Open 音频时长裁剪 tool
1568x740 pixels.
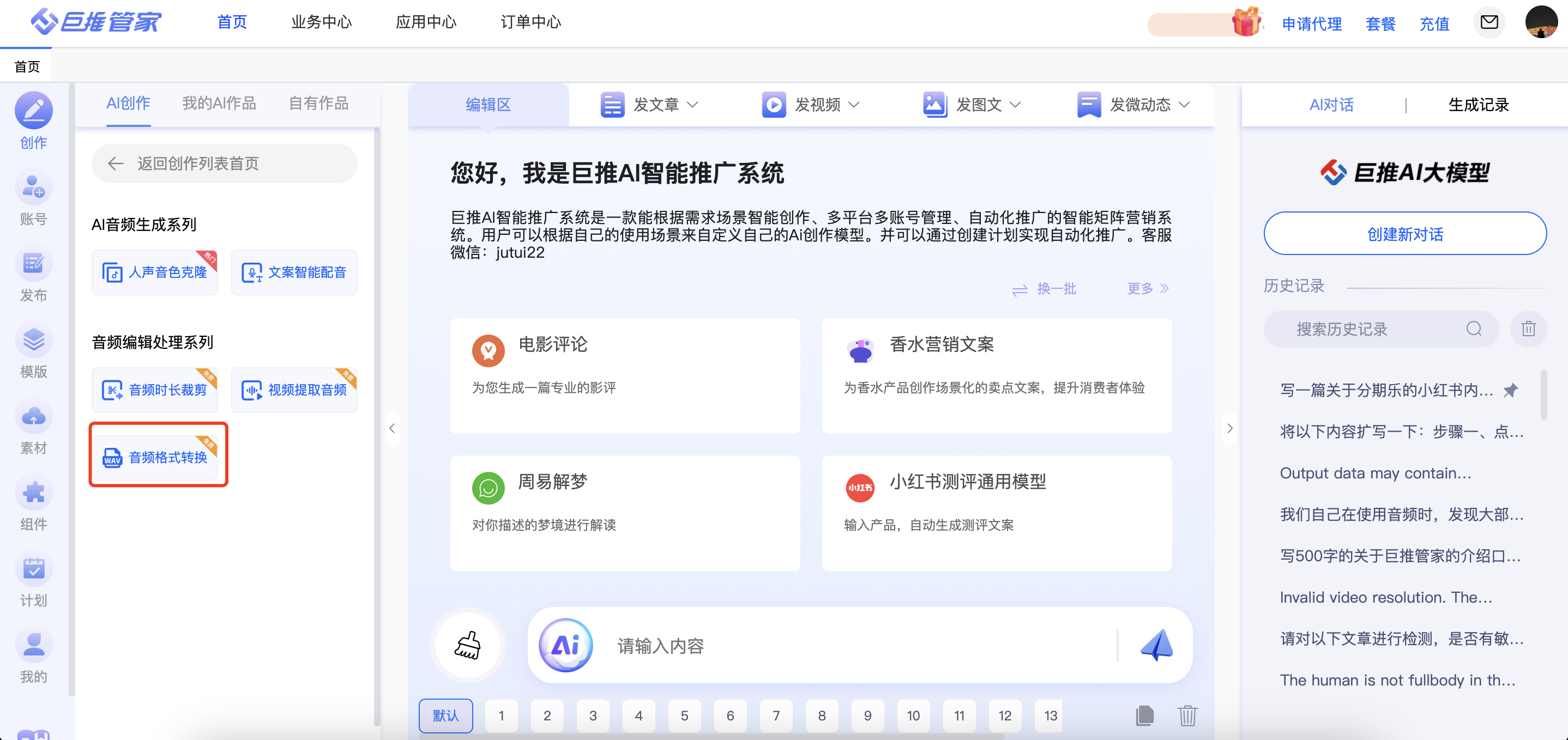point(155,390)
